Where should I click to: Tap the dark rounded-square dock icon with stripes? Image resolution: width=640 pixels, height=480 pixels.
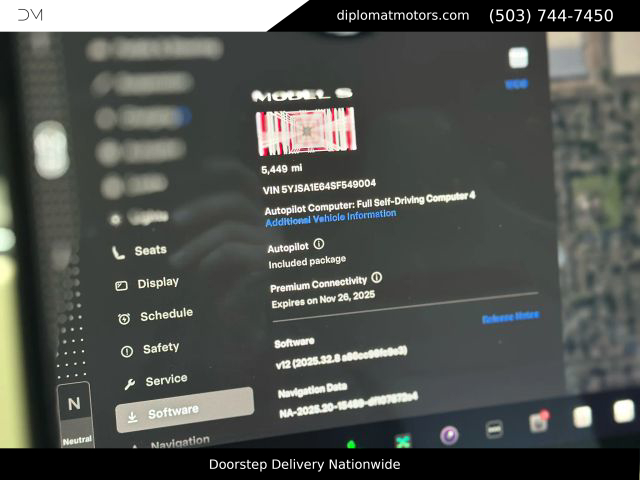tap(494, 429)
